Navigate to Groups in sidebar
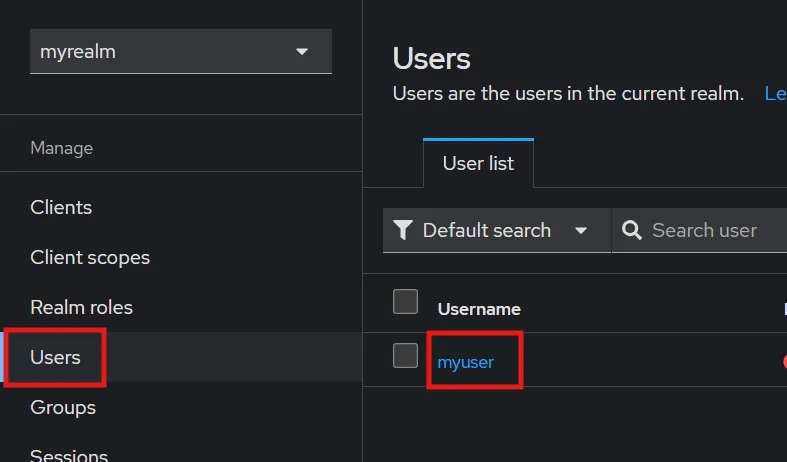Screen dimensions: 787x462 pos(63,407)
